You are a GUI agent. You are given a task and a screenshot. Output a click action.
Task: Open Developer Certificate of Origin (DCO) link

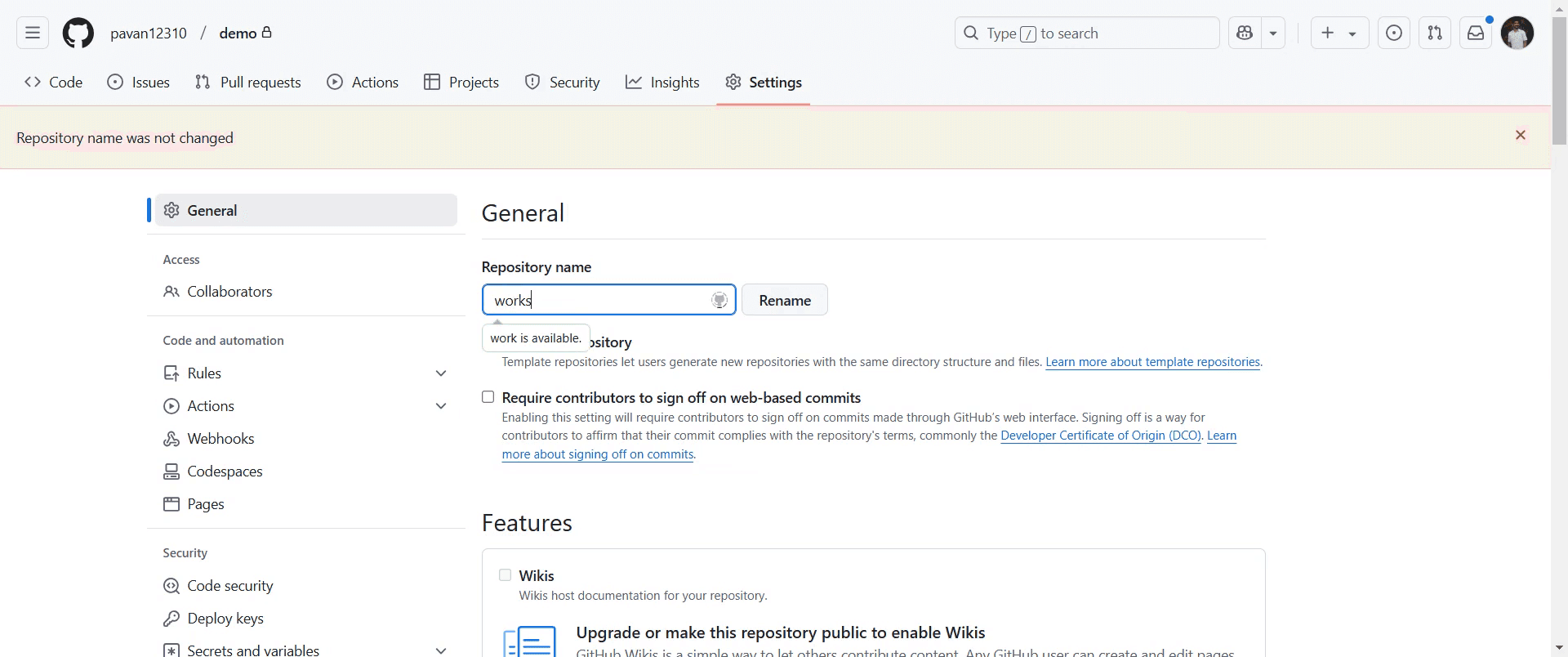[x=1101, y=436]
